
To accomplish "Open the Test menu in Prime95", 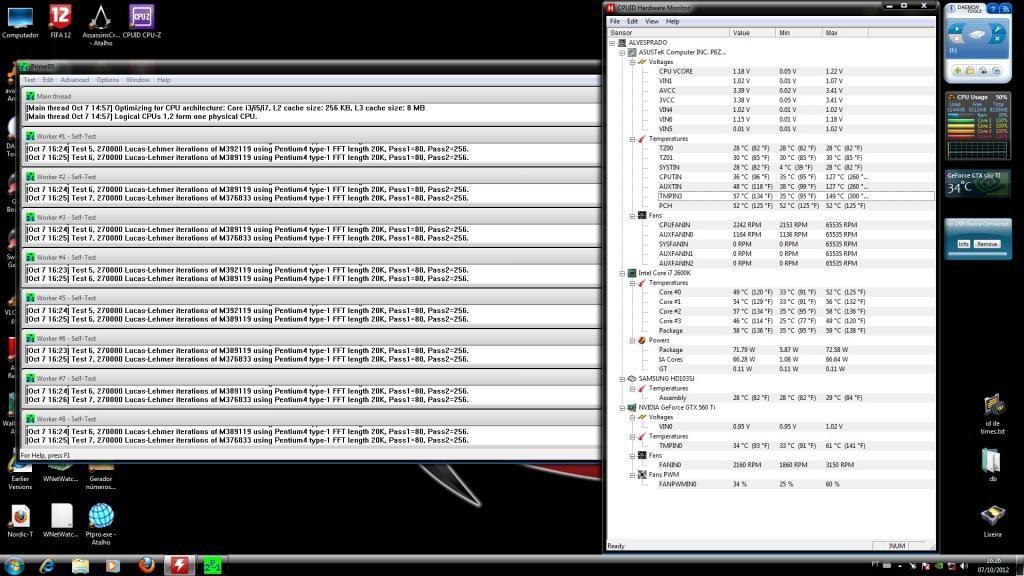I will pyautogui.click(x=29, y=80).
